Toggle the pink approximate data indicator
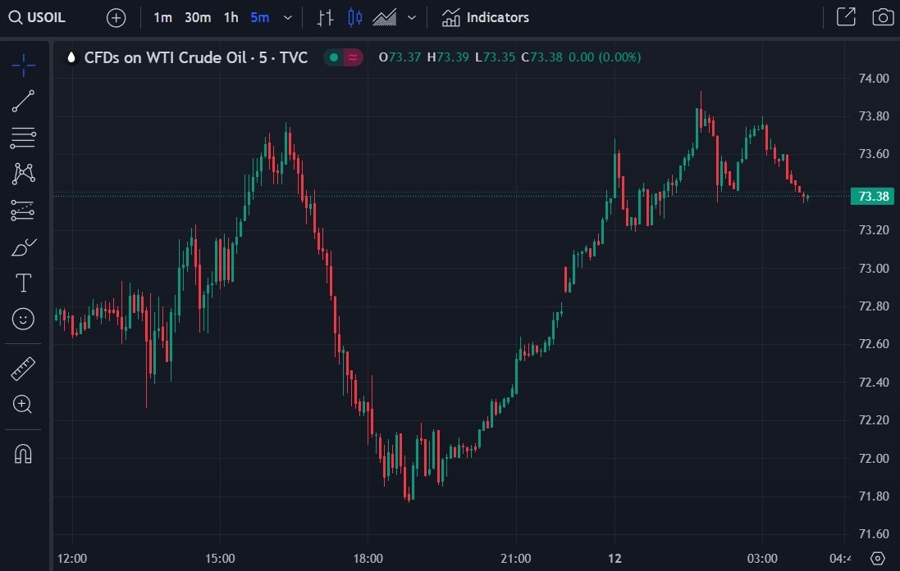The width and height of the screenshot is (900, 571). (353, 57)
